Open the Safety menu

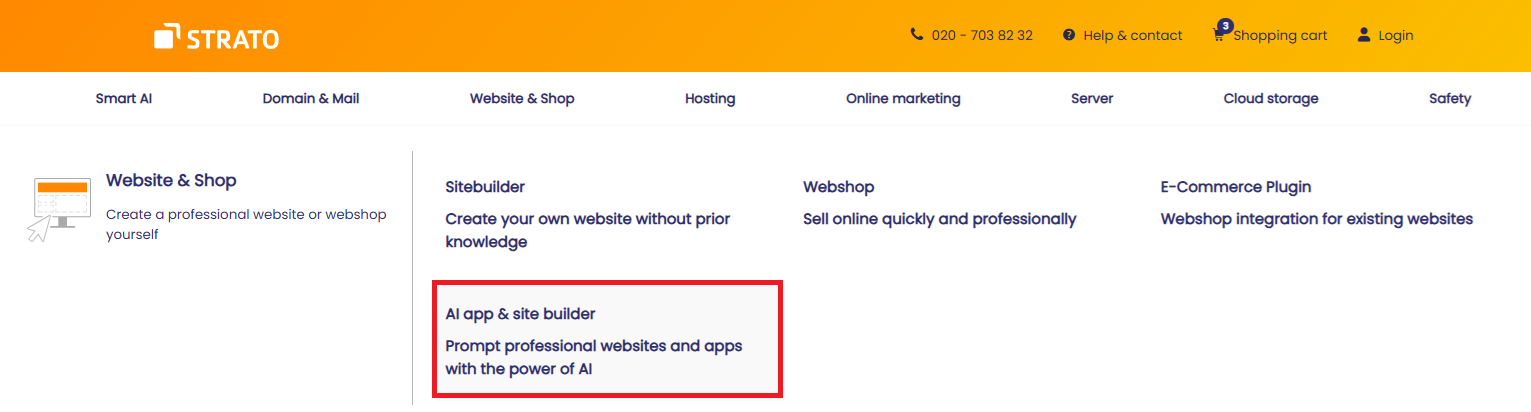pyautogui.click(x=1450, y=98)
